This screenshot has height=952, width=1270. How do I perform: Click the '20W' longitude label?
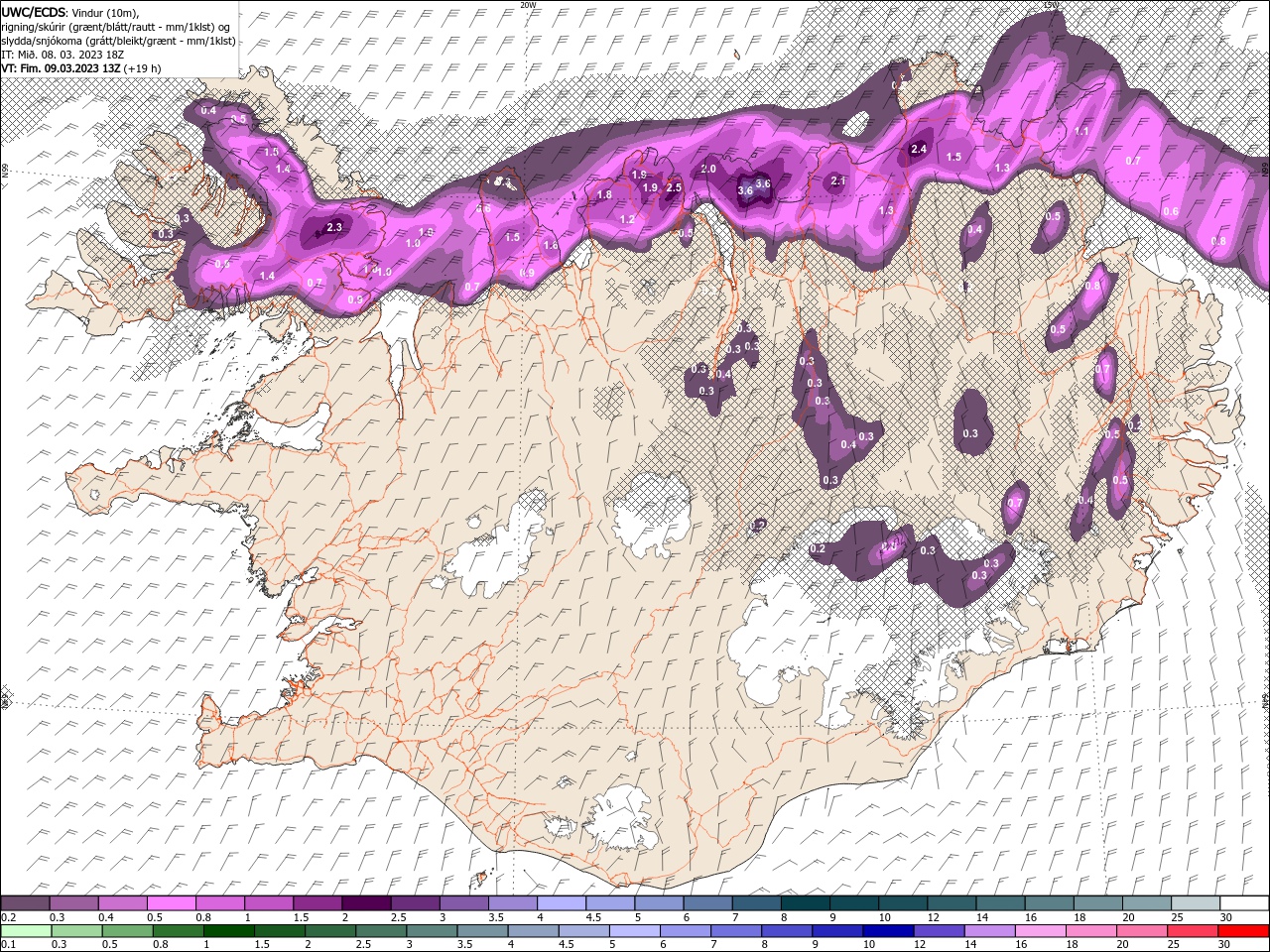coord(528,5)
